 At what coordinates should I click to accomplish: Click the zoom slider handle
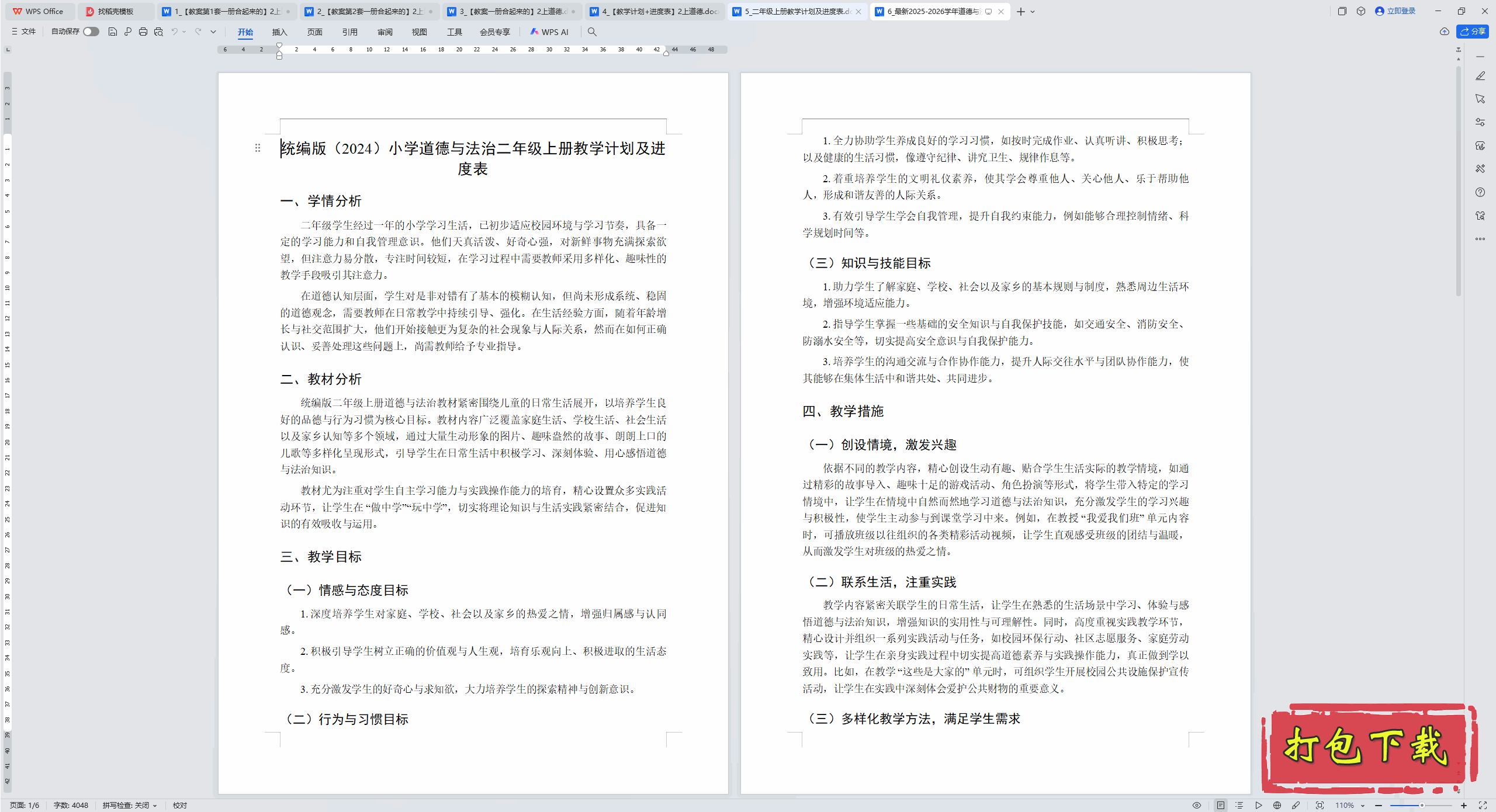pyautogui.click(x=1422, y=805)
